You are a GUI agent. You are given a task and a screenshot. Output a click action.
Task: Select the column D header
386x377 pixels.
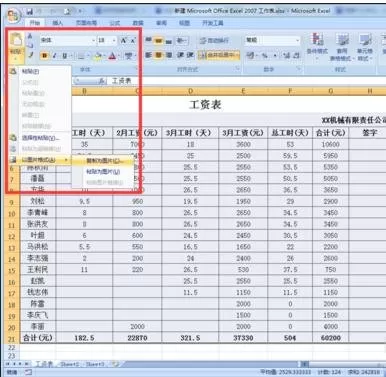click(x=190, y=91)
